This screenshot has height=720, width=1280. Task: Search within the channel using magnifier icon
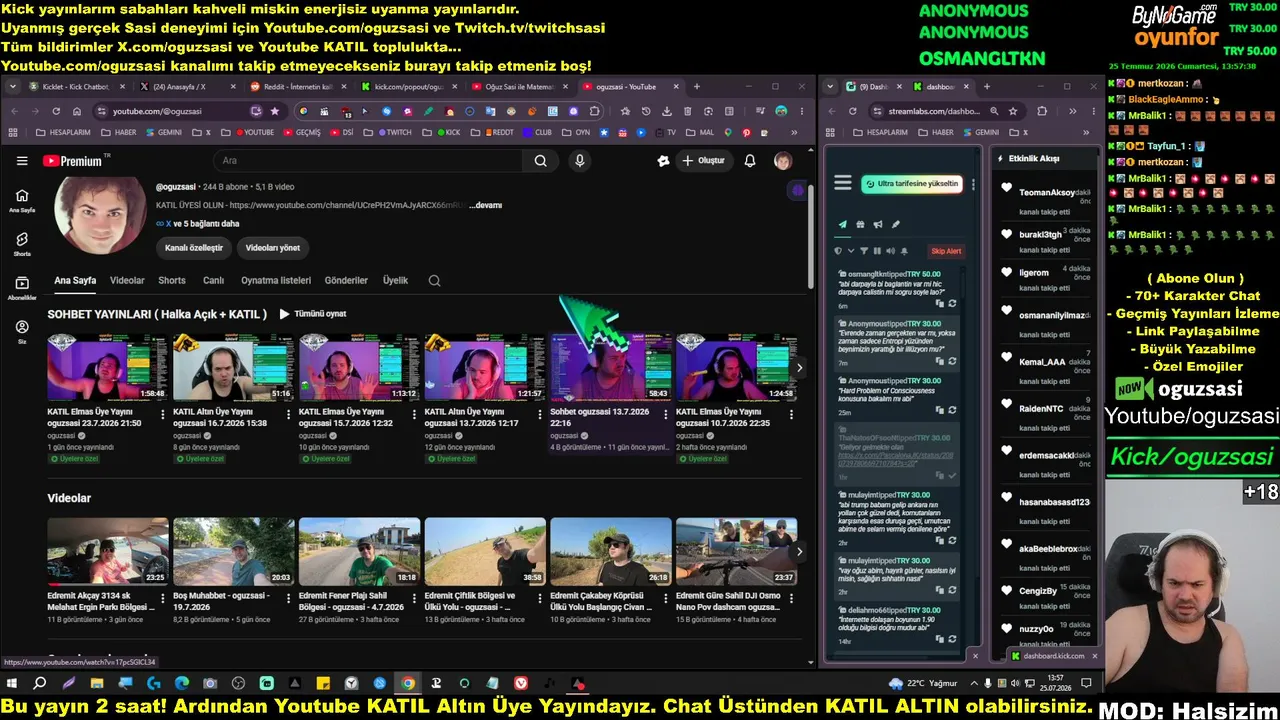pos(434,281)
